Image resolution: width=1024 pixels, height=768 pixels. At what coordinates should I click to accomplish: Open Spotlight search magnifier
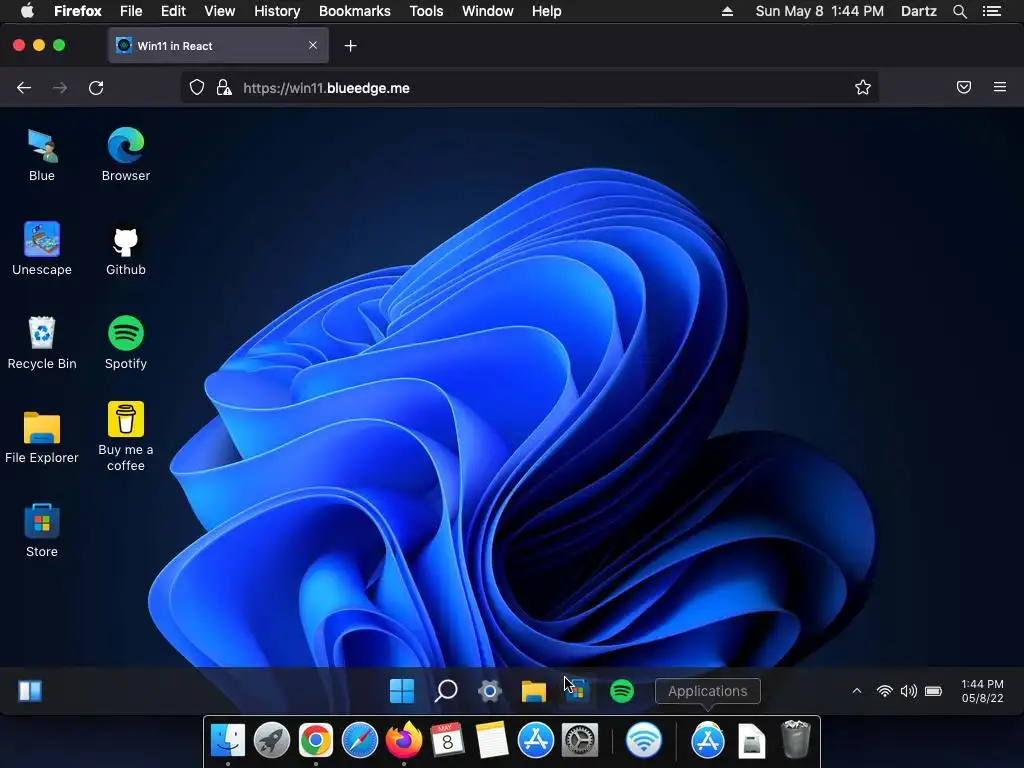959,11
